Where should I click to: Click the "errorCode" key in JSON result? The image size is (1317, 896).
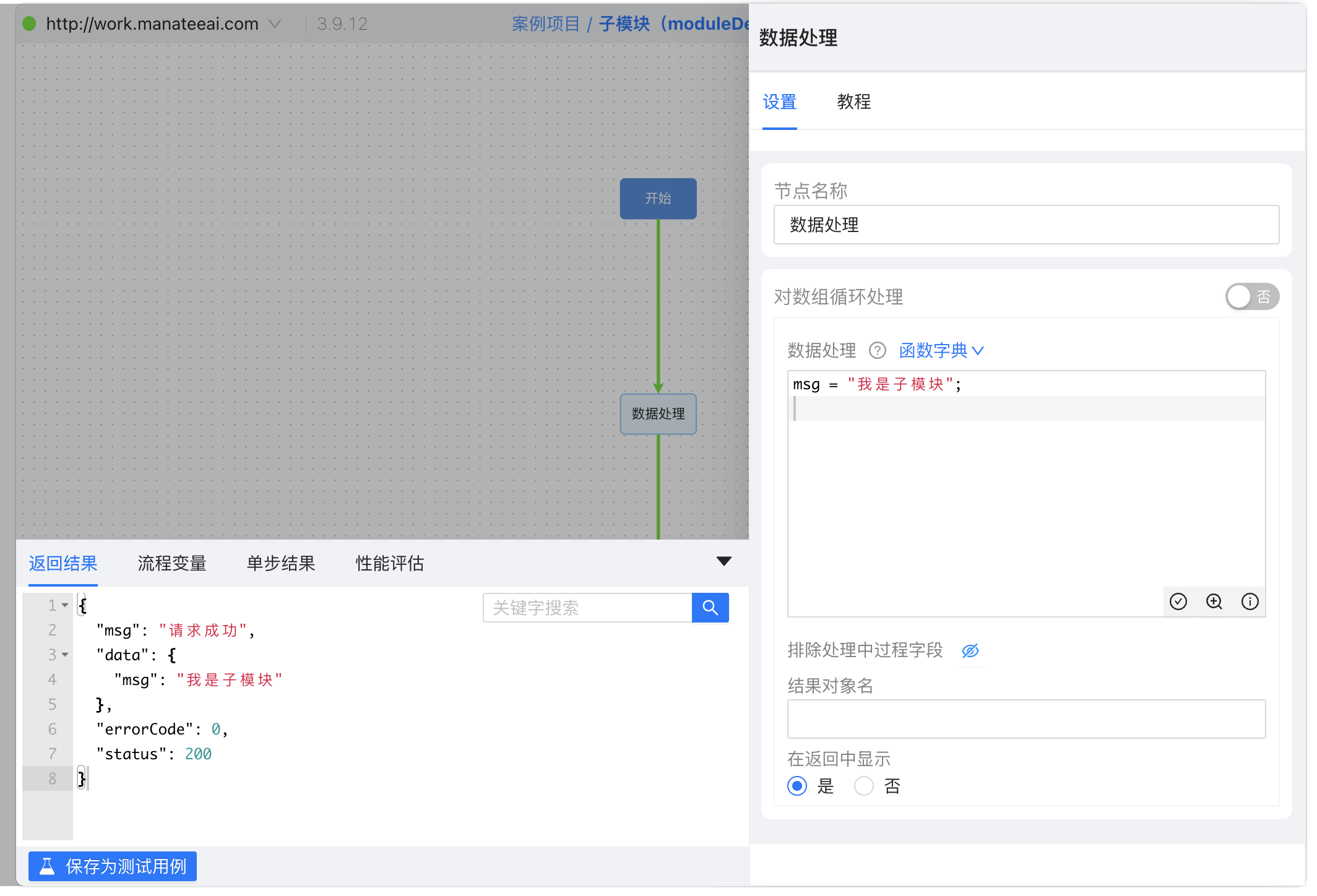pyautogui.click(x=145, y=730)
